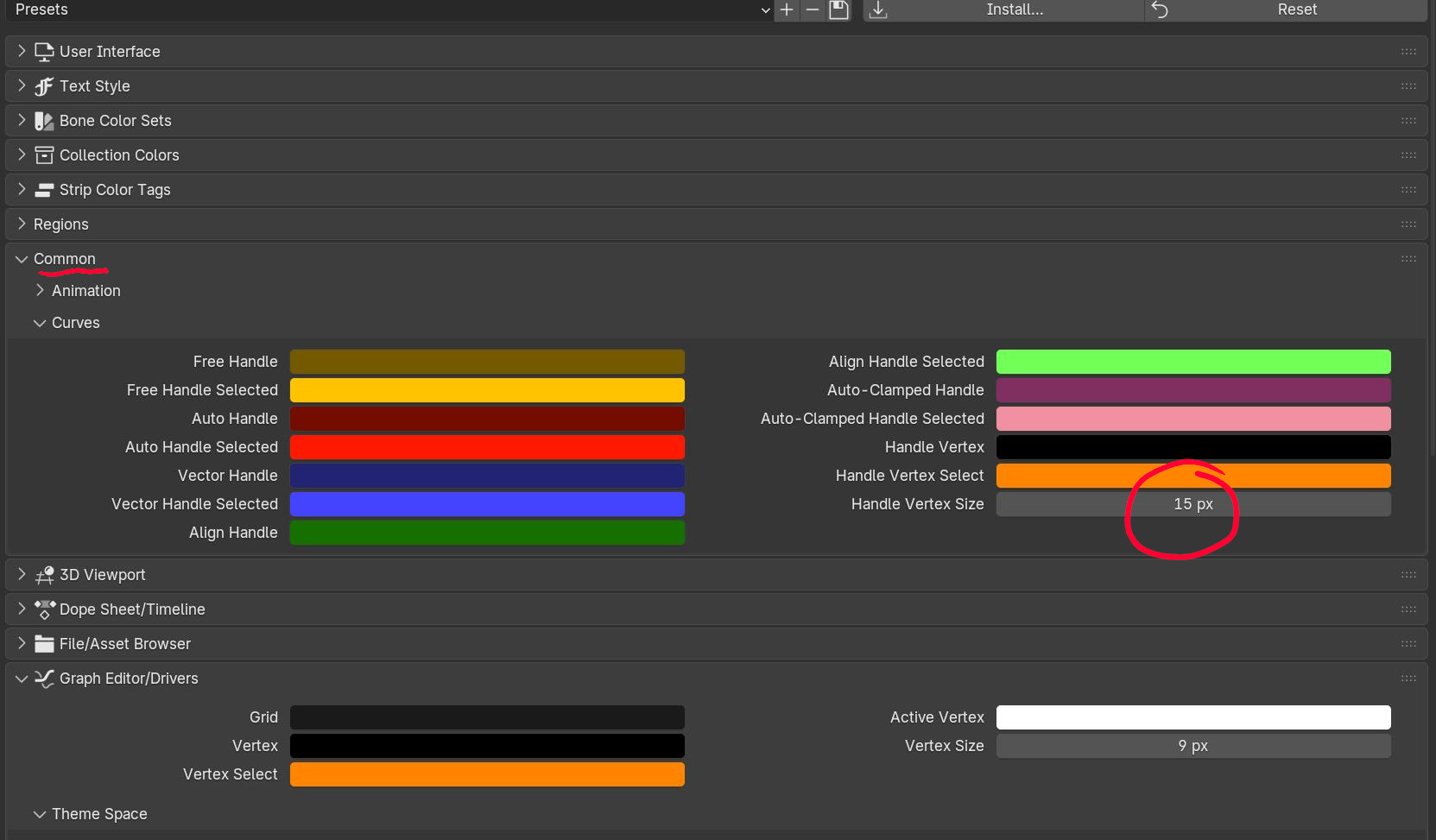The width and height of the screenshot is (1436, 840).
Task: Click the File/Asset Browser folder icon
Action: 44,644
